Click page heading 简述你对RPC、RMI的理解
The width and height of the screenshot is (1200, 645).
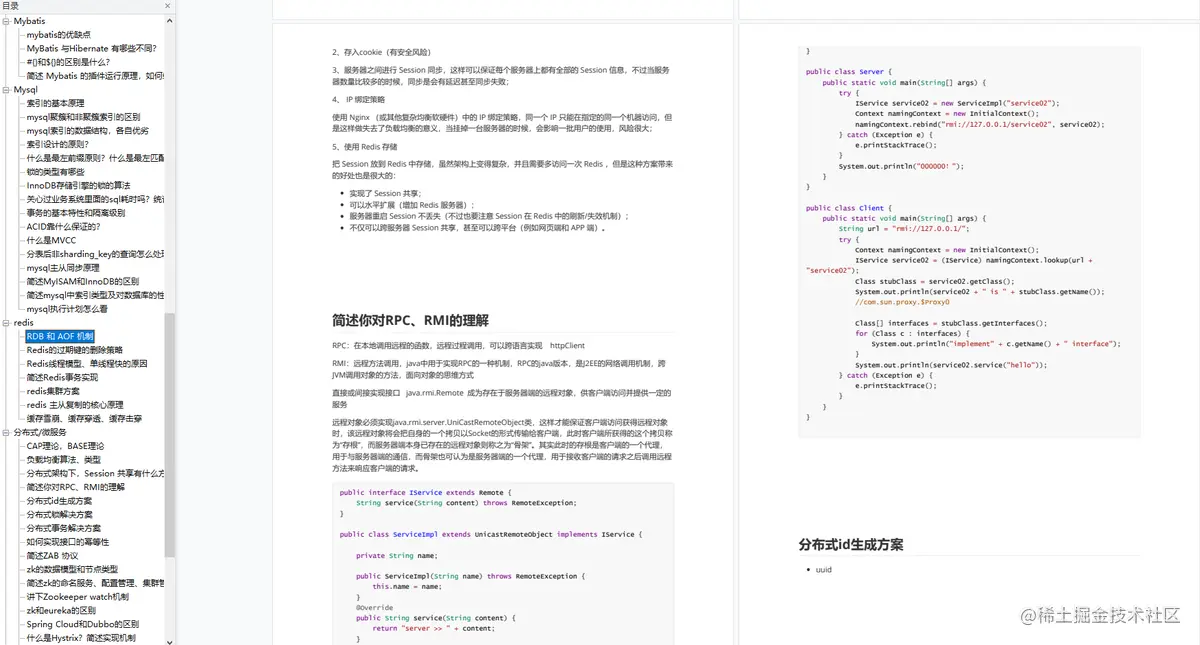click(410, 321)
